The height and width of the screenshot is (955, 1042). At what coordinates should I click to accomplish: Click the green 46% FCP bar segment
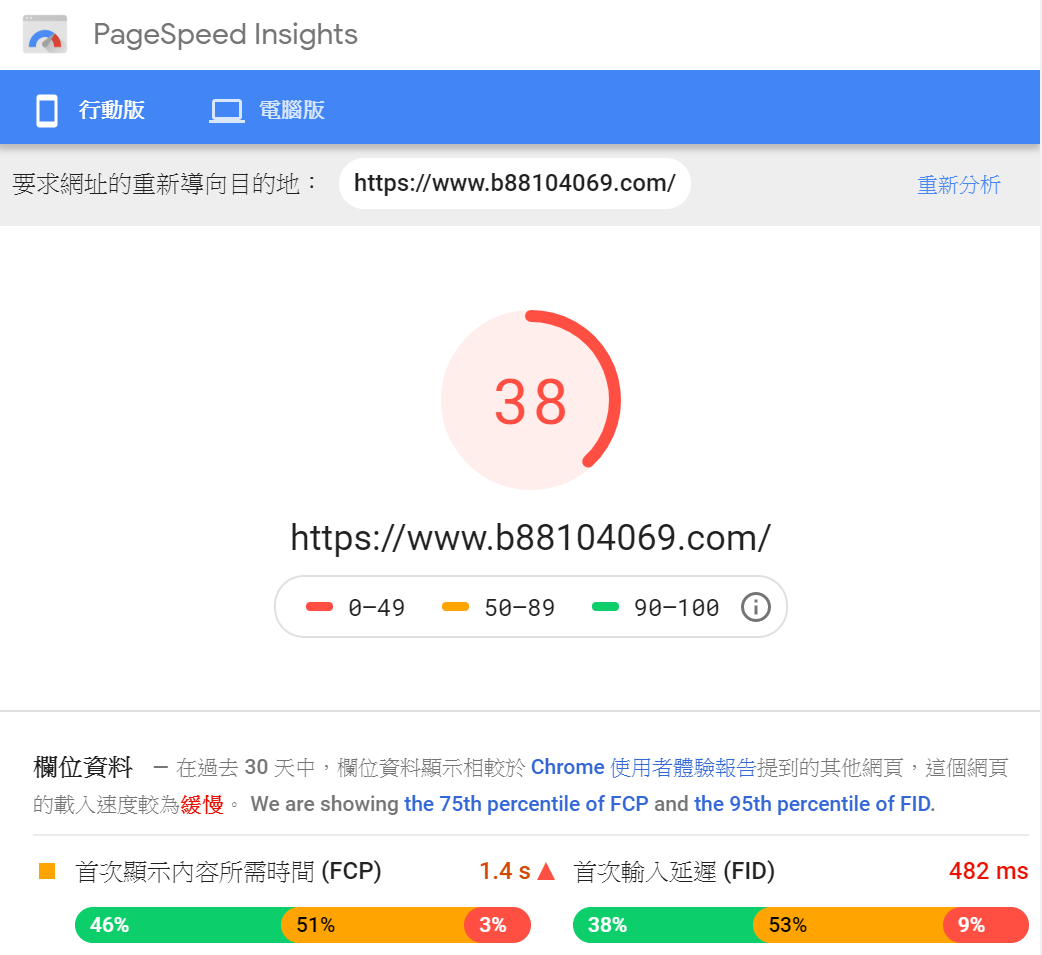pos(179,925)
